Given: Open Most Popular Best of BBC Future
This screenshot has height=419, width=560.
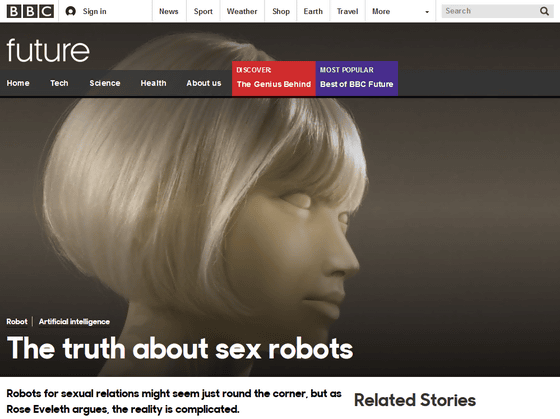Looking at the screenshot, I should tap(357, 78).
